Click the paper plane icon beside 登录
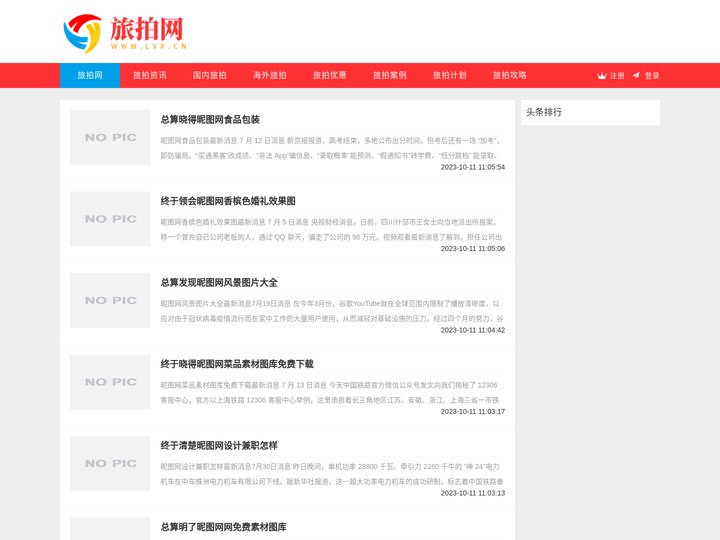720x540 pixels. pos(636,75)
